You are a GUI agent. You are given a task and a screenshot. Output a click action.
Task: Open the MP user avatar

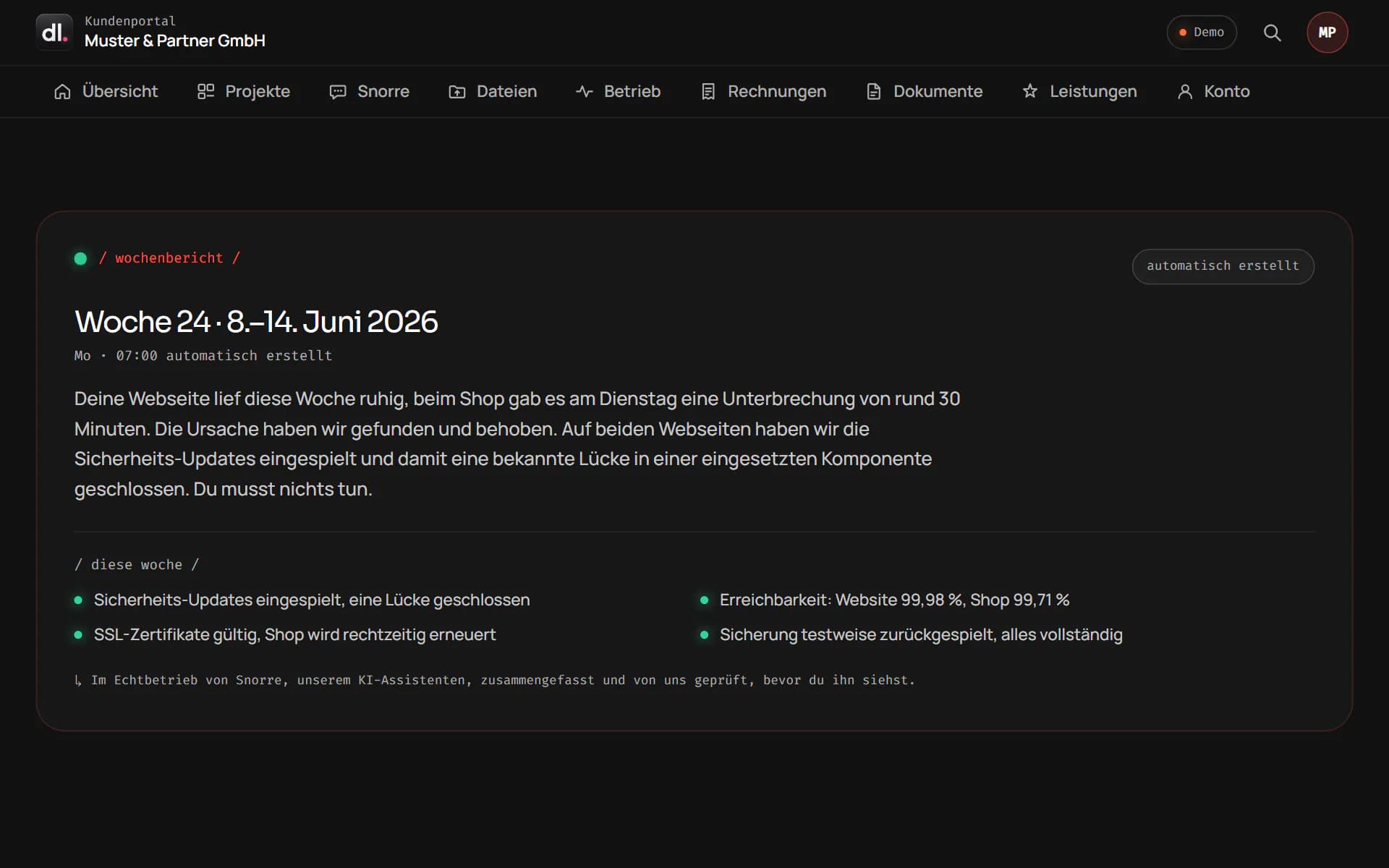[1327, 33]
